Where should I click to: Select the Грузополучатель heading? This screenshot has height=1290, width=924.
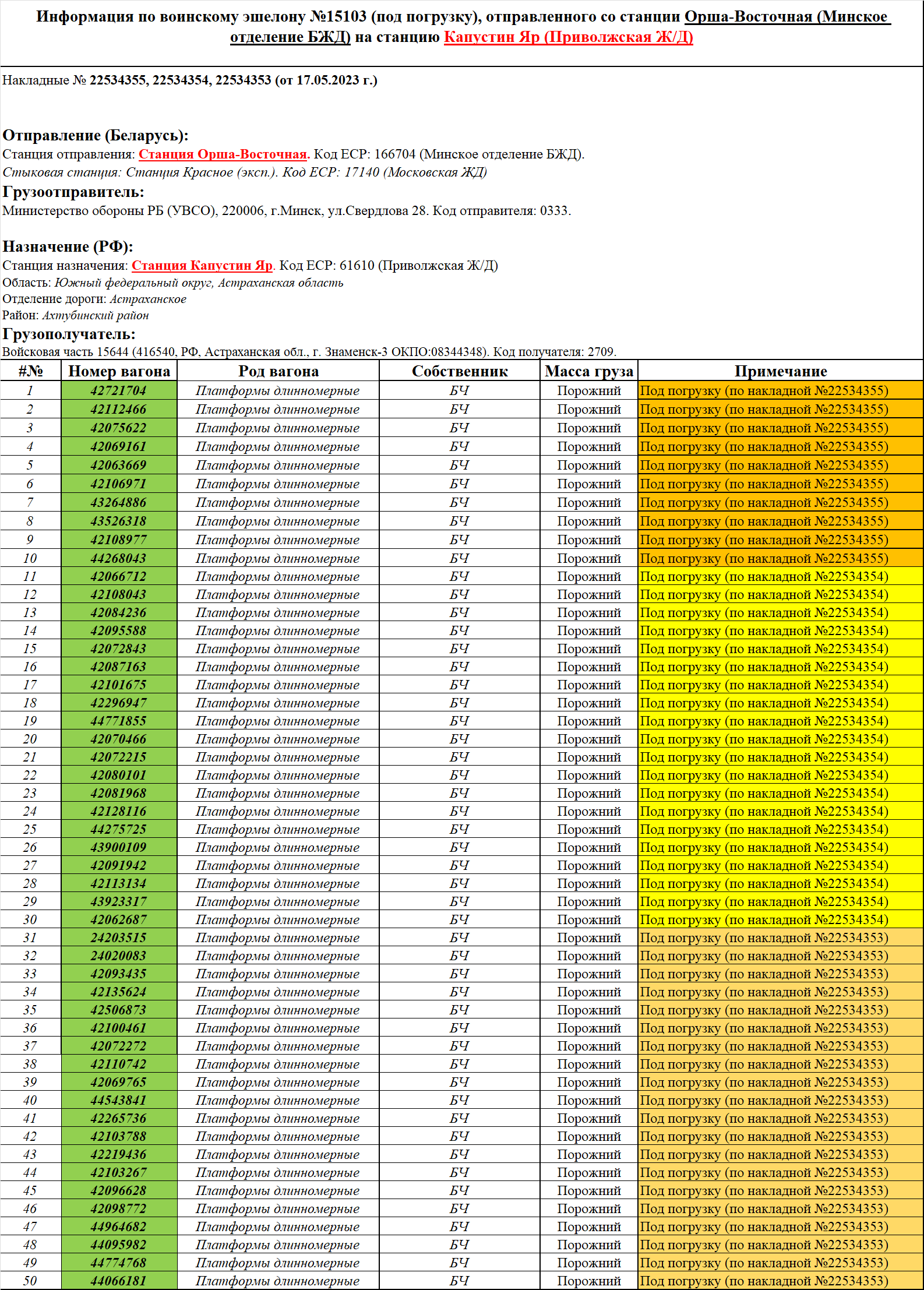69,334
